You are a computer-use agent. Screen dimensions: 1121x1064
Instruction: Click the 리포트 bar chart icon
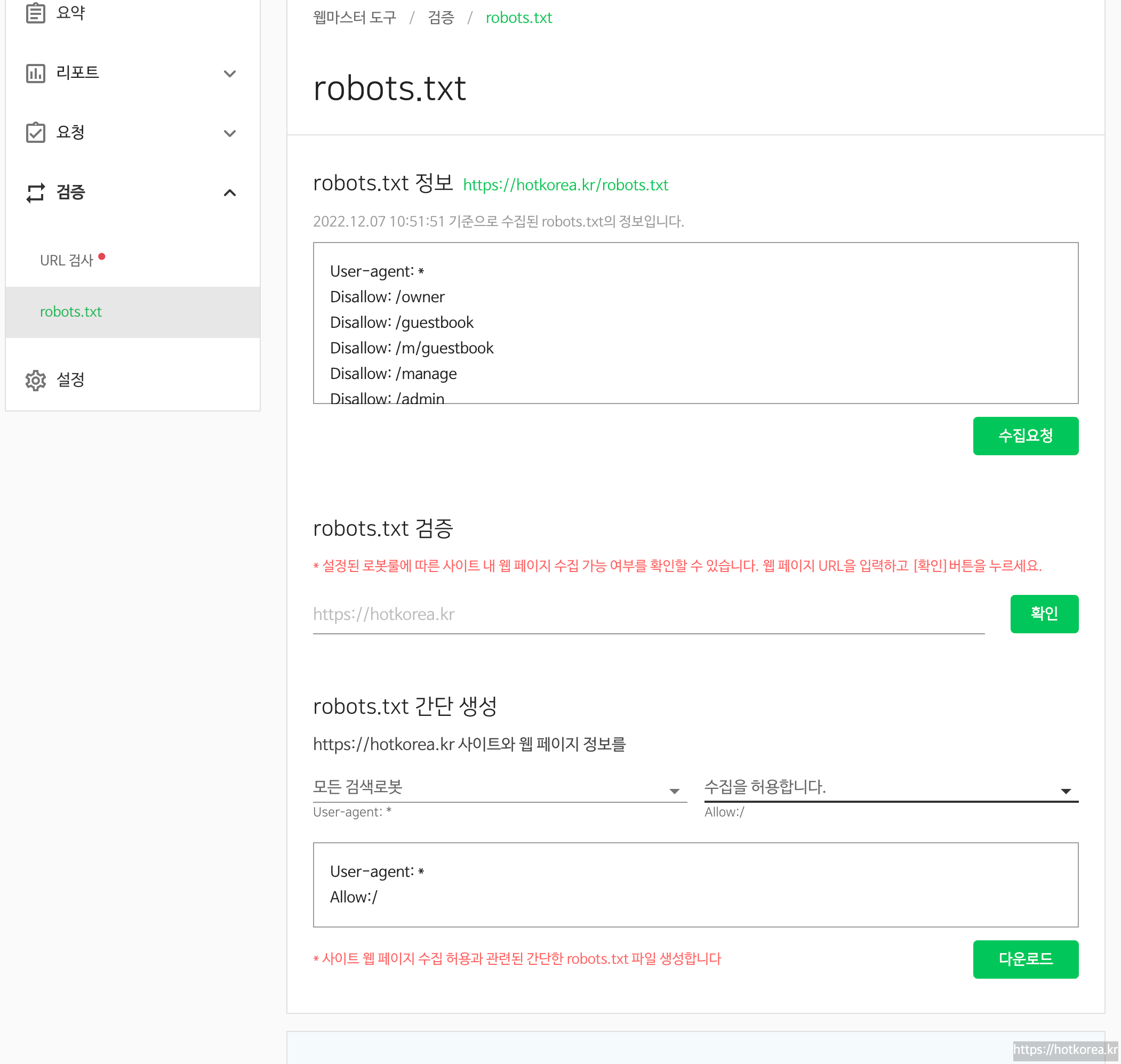[35, 73]
